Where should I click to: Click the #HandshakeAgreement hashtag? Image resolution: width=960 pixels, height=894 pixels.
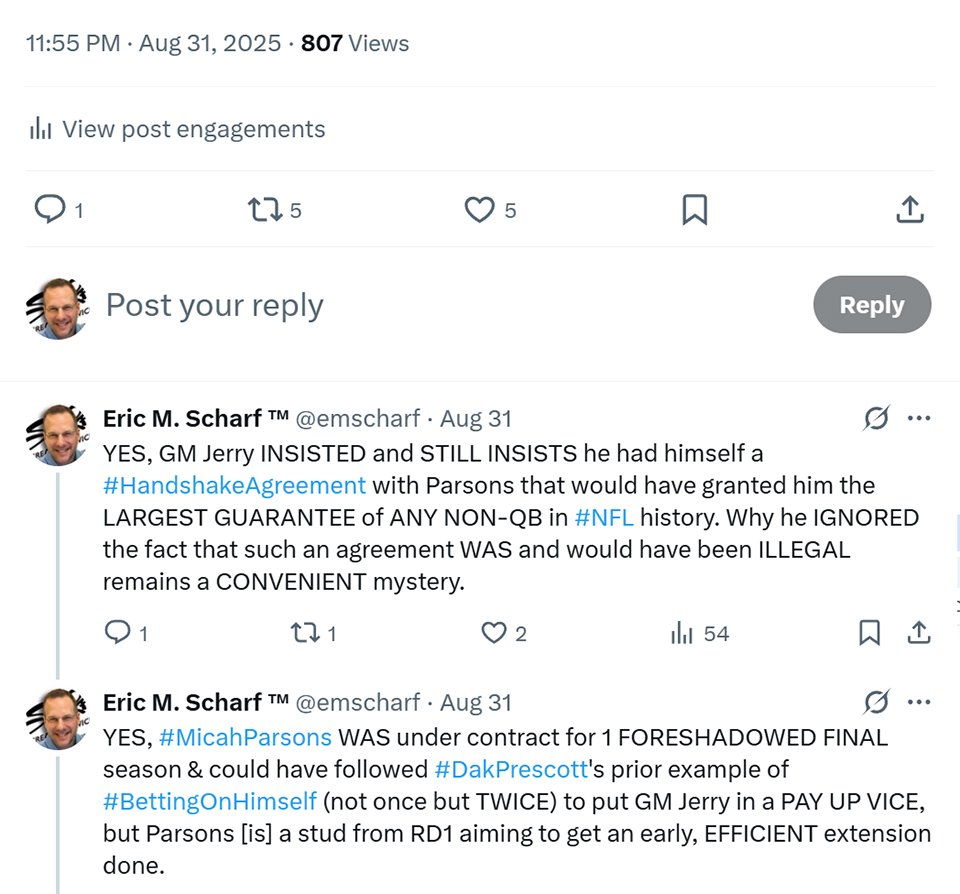234,486
